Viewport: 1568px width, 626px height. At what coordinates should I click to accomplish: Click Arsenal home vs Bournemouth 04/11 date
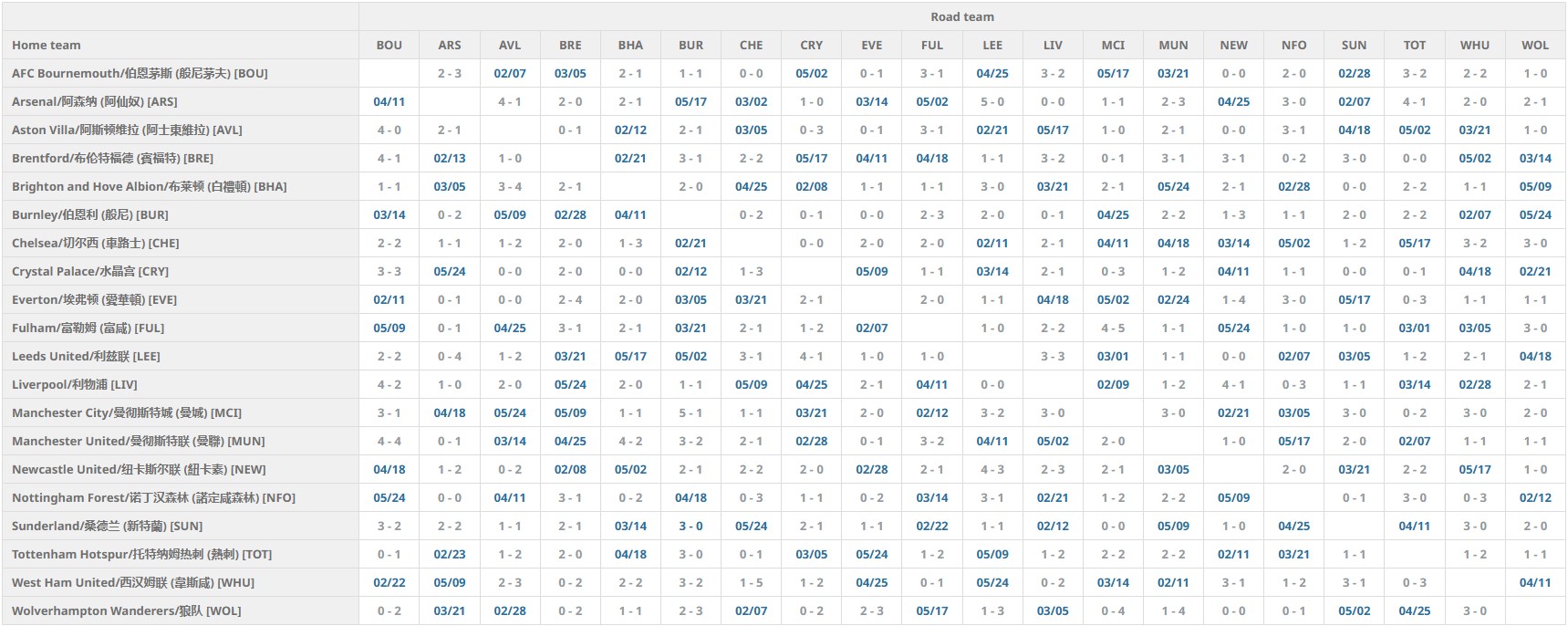(x=389, y=102)
